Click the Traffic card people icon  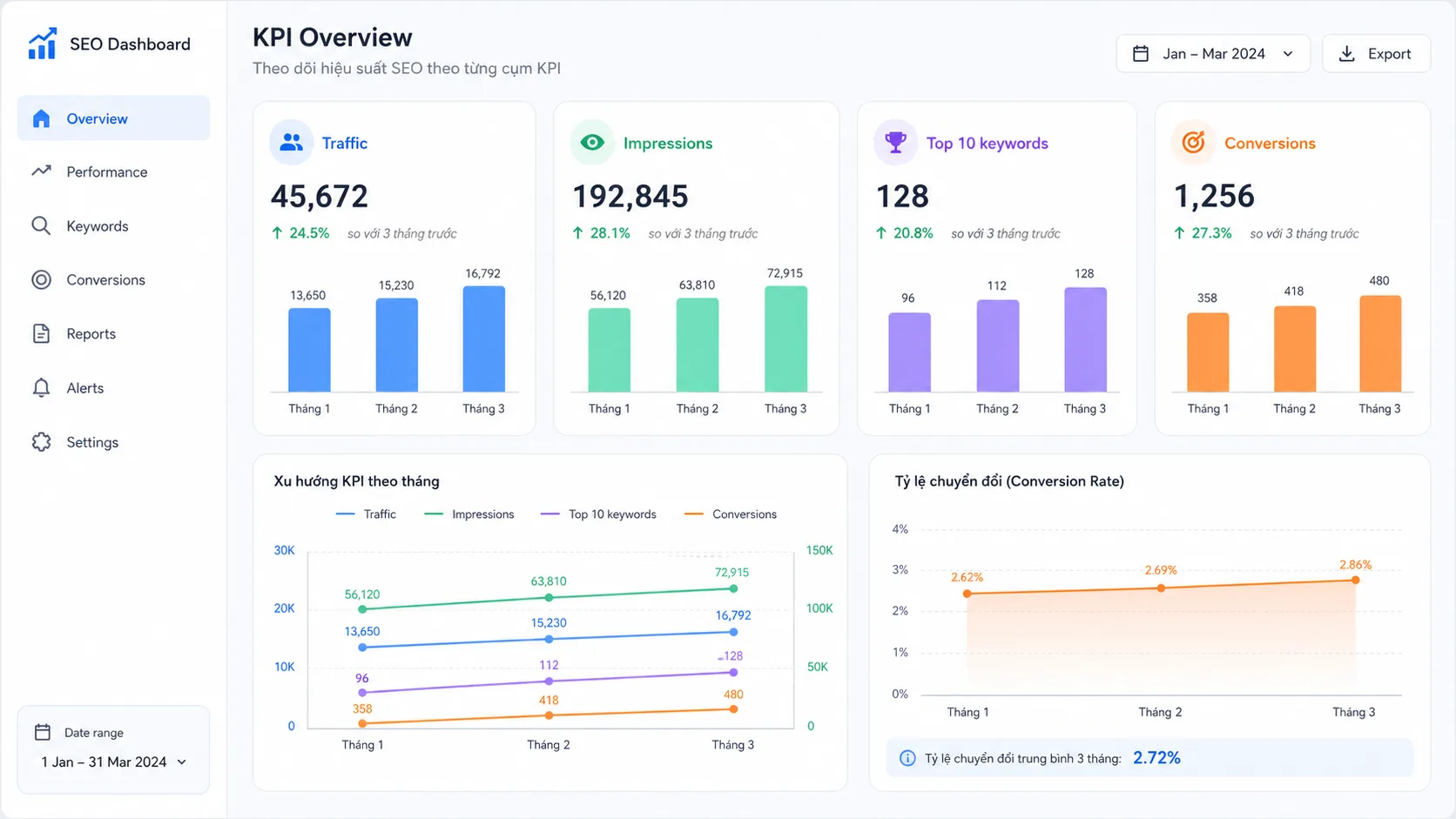click(x=291, y=142)
